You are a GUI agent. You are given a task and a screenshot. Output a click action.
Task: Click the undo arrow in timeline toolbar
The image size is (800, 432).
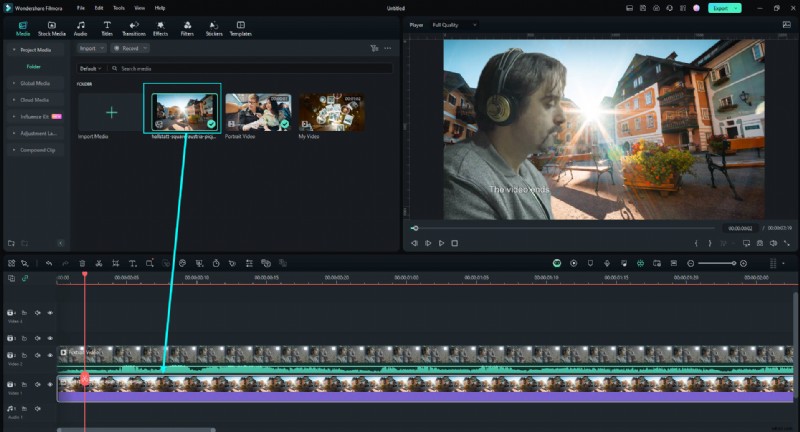click(x=48, y=263)
